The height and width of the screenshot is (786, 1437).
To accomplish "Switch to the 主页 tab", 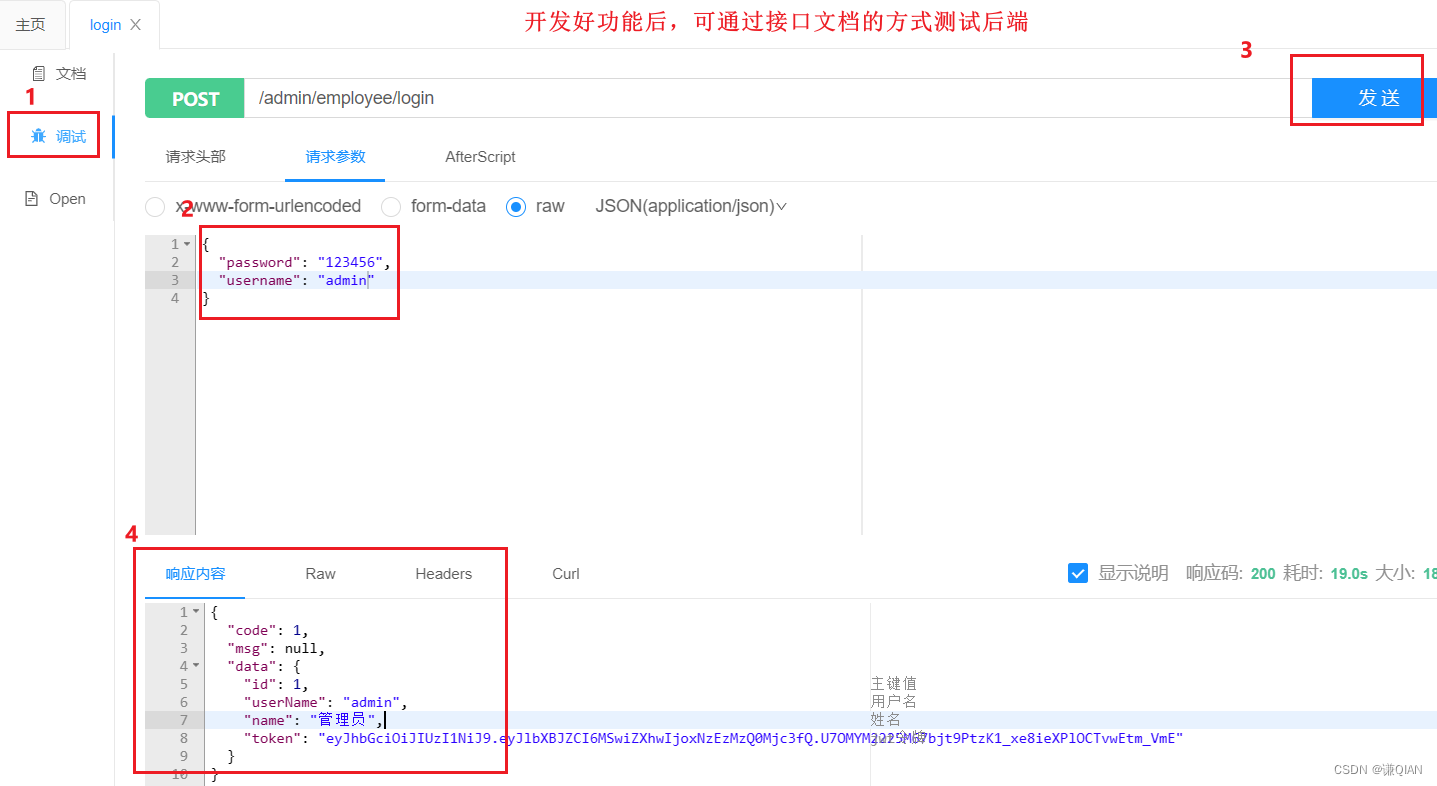I will (x=31, y=25).
